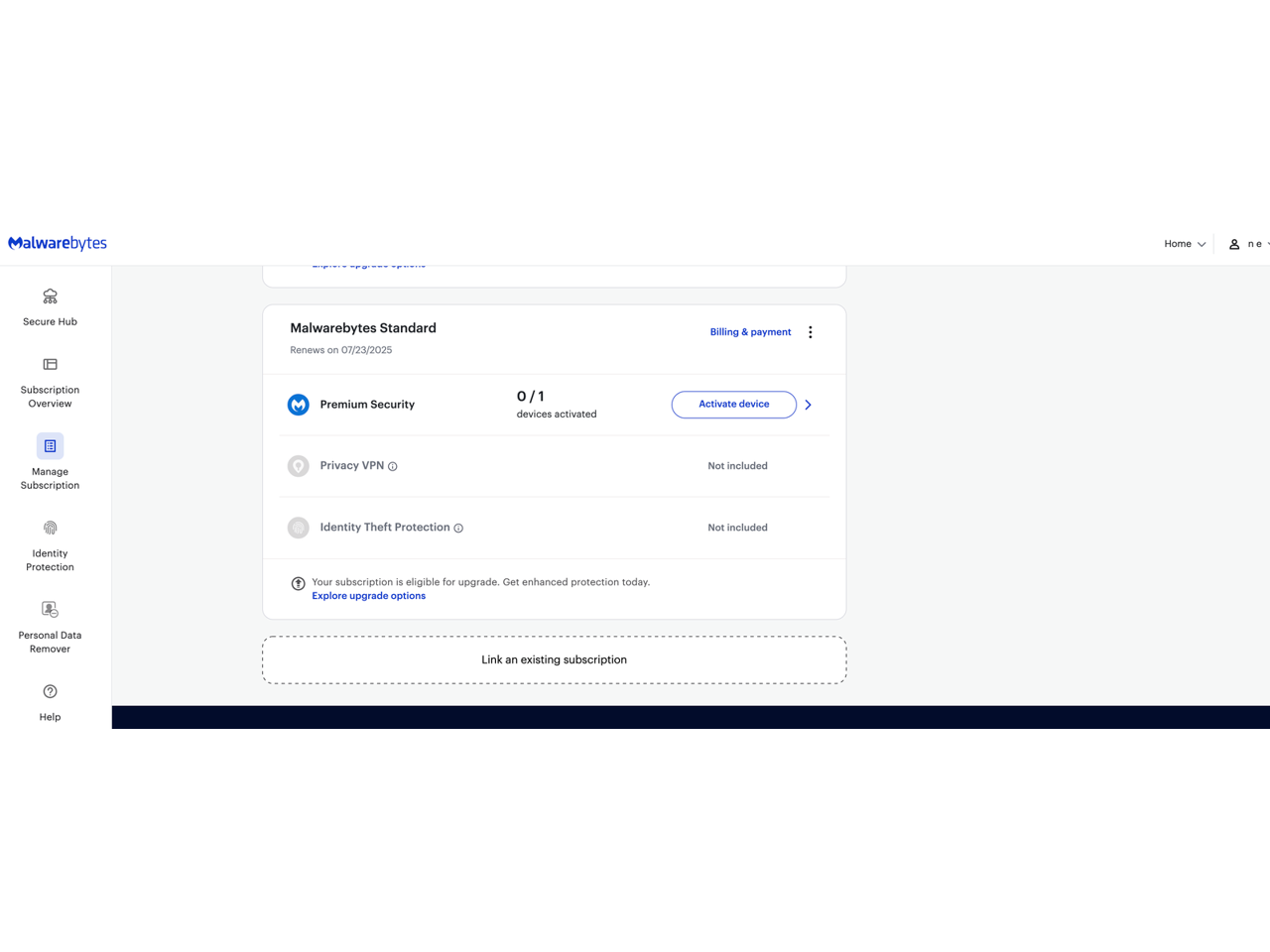Show info for Identity Theft Protection
The height and width of the screenshot is (952, 1270).
pyautogui.click(x=458, y=529)
